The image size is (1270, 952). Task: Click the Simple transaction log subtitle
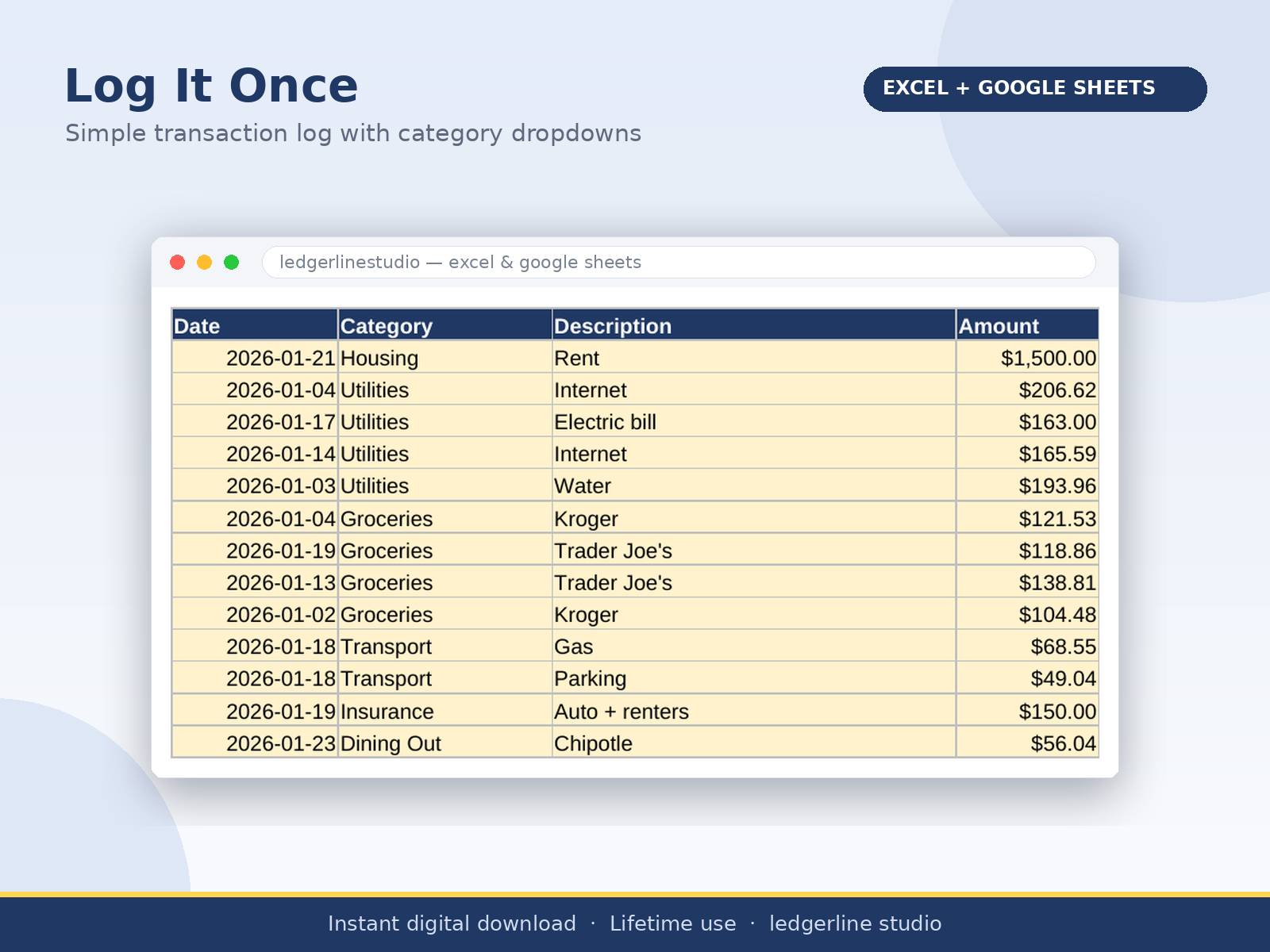[x=353, y=133]
